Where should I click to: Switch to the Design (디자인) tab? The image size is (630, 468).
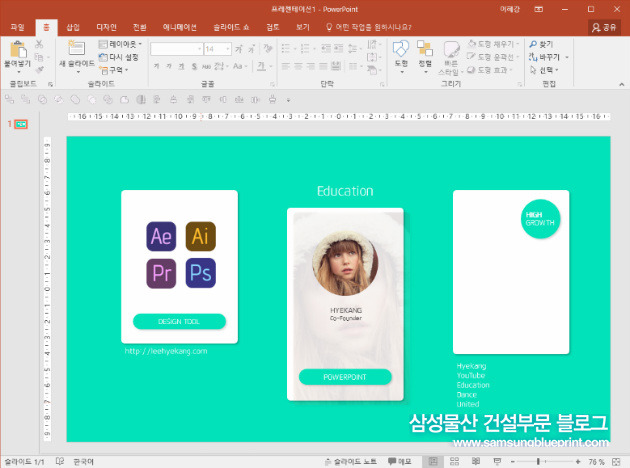point(106,27)
